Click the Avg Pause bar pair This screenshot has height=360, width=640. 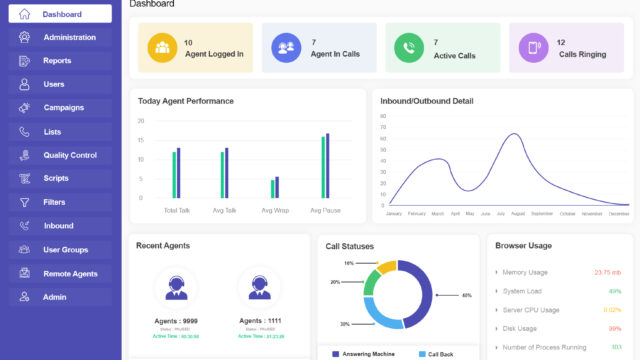pyautogui.click(x=325, y=166)
